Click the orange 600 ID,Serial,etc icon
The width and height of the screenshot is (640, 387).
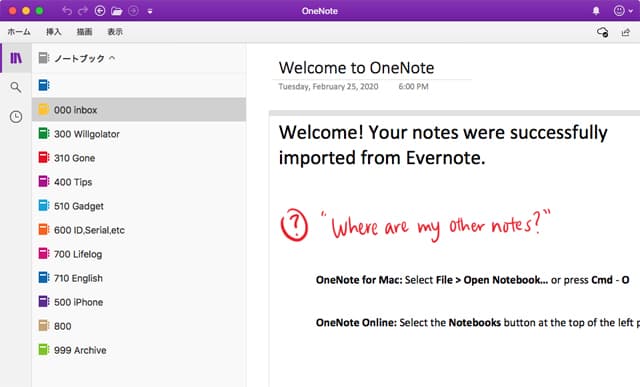click(44, 229)
